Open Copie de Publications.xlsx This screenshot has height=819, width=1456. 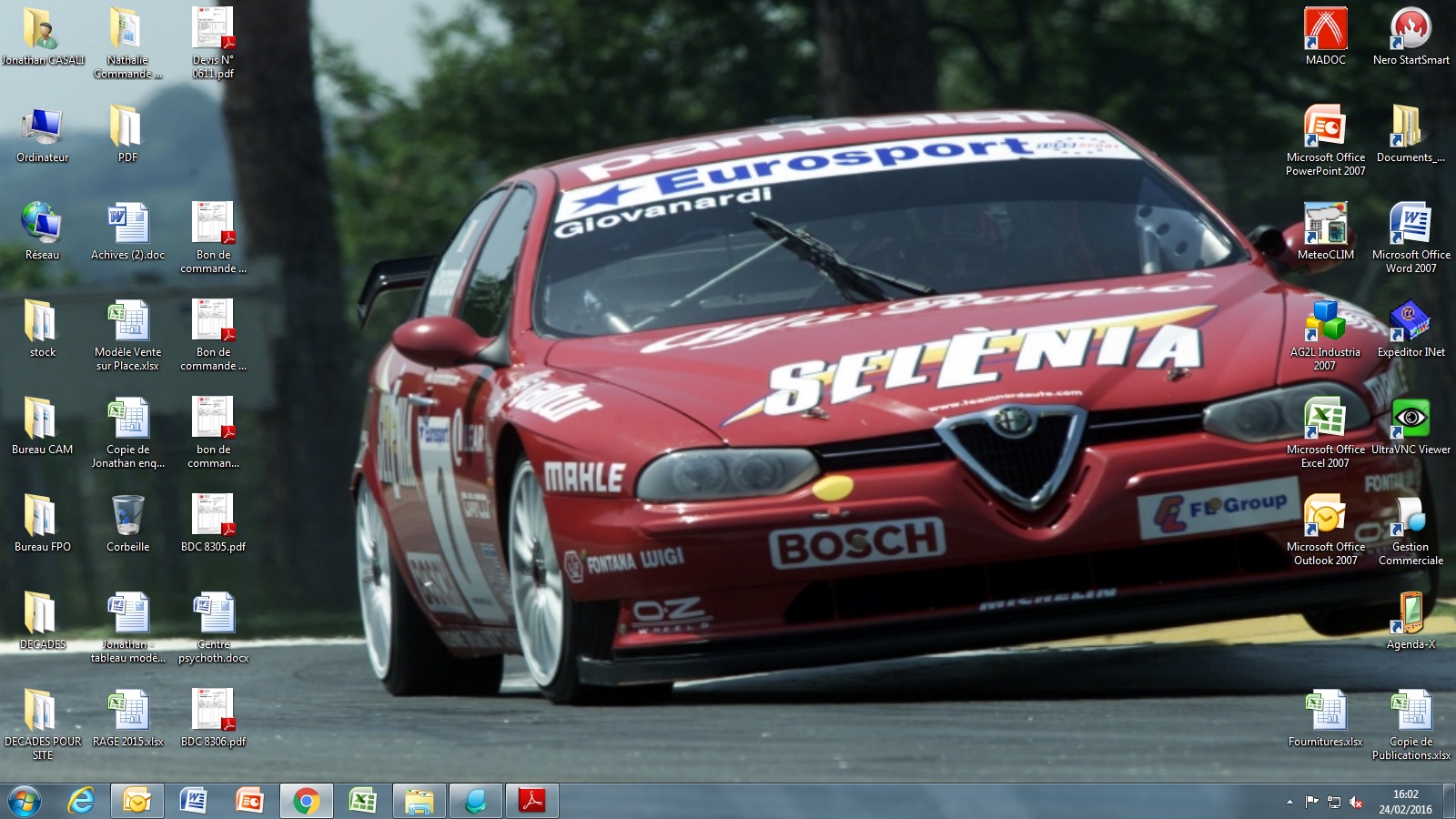coord(1410,724)
